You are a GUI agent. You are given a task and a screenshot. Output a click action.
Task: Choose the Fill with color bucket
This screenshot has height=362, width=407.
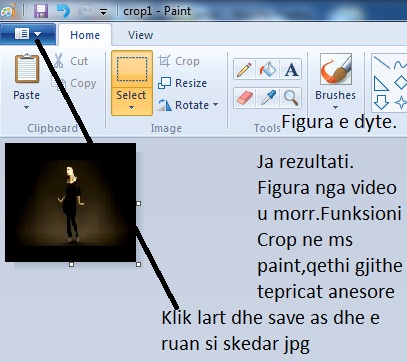[x=268, y=69]
